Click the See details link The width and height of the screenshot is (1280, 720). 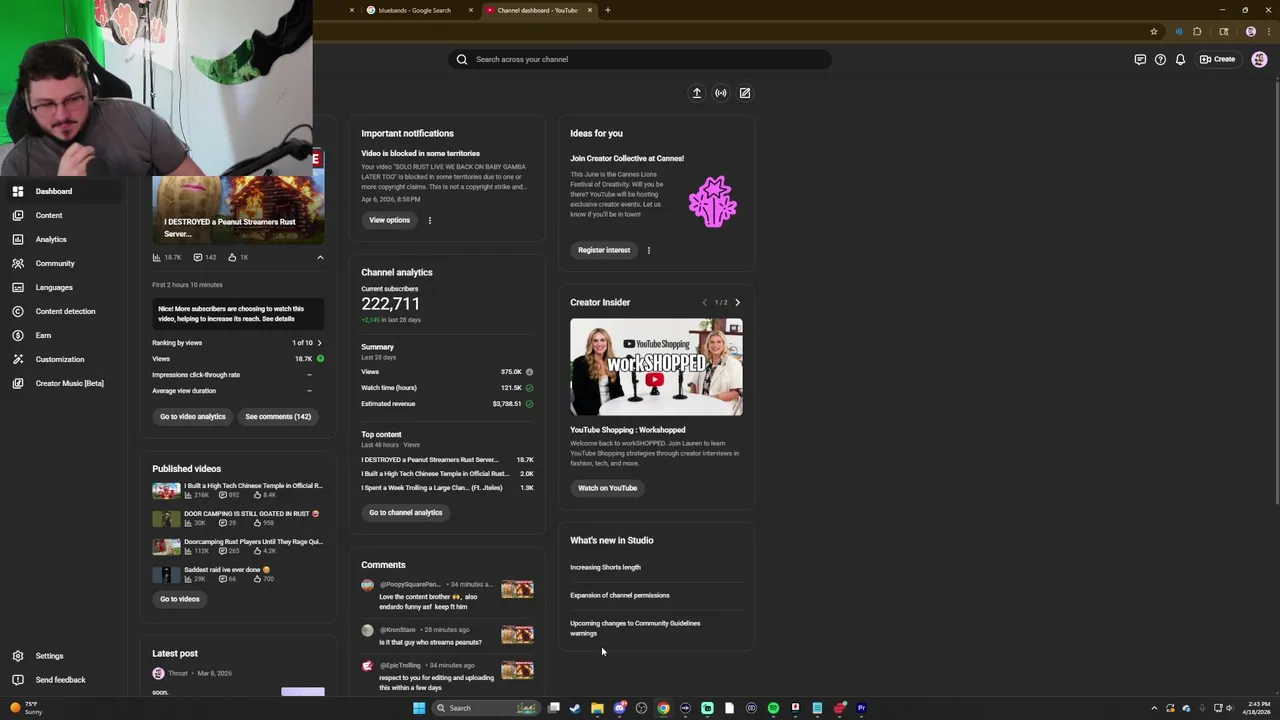pos(278,319)
